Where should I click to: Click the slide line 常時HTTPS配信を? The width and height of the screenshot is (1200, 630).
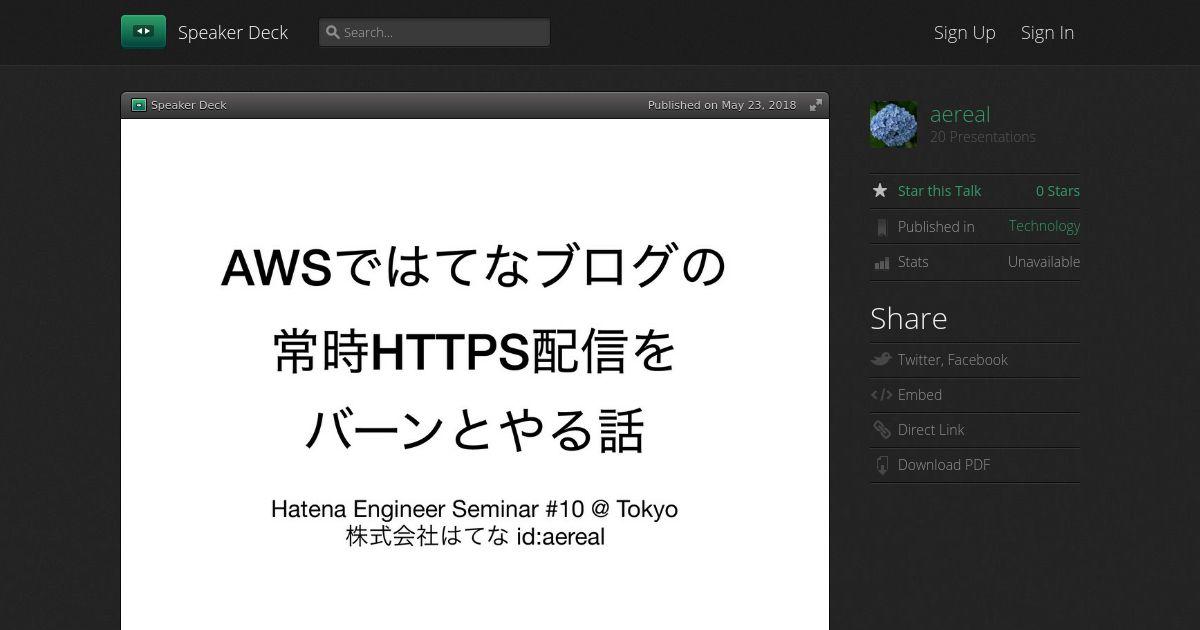474,350
